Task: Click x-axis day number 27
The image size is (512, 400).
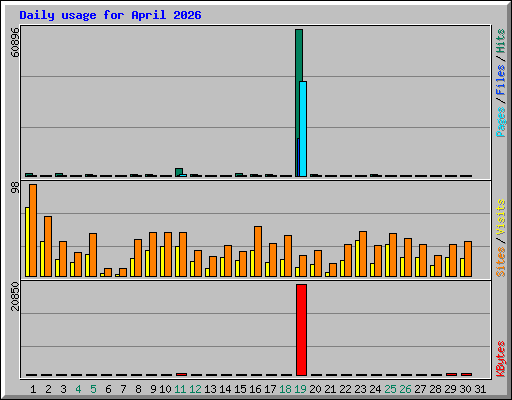Action: coord(420,389)
